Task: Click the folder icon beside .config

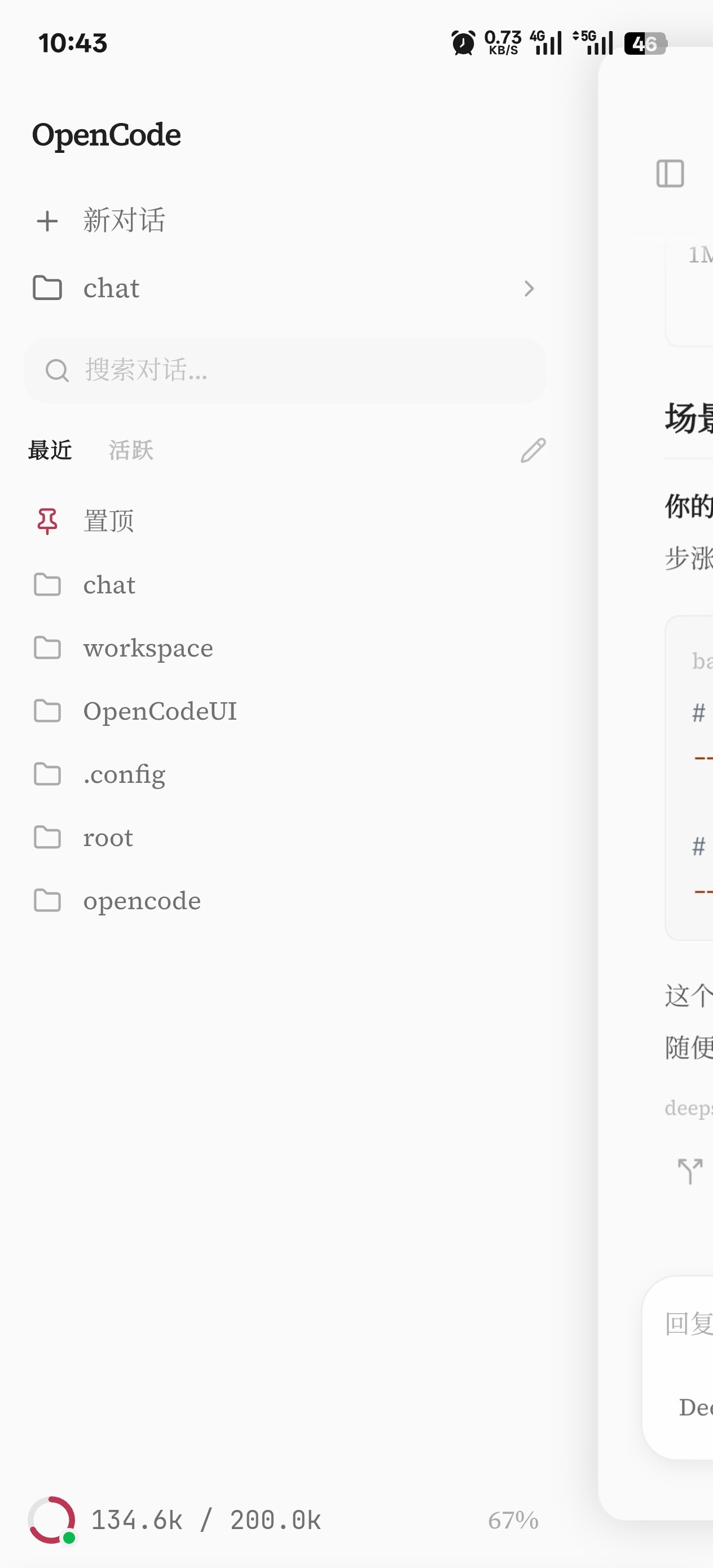Action: pos(47,774)
